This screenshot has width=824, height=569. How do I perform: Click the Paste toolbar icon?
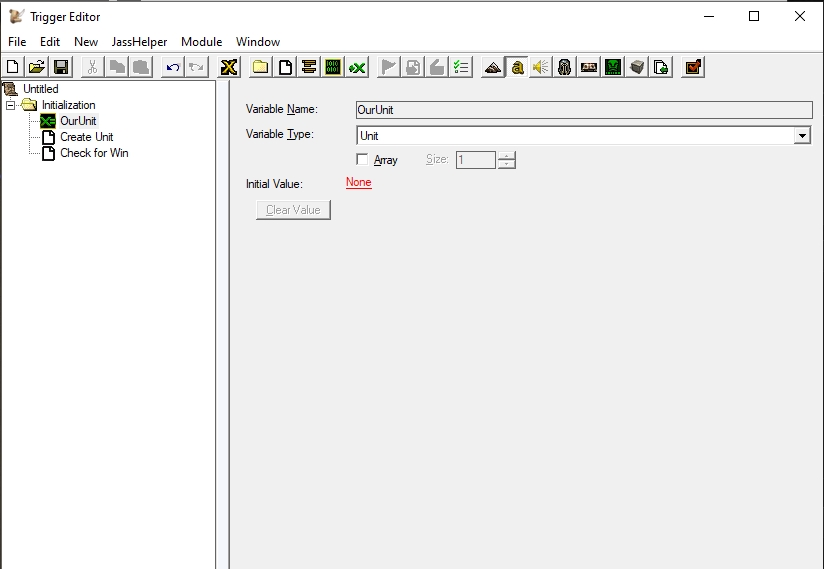(141, 67)
